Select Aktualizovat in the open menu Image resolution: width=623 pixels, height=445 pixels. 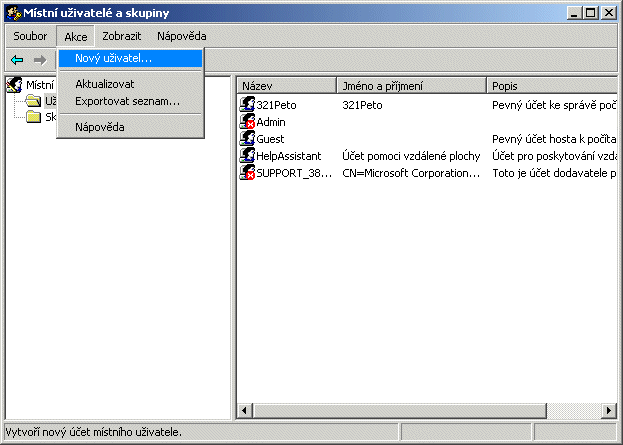coord(104,84)
